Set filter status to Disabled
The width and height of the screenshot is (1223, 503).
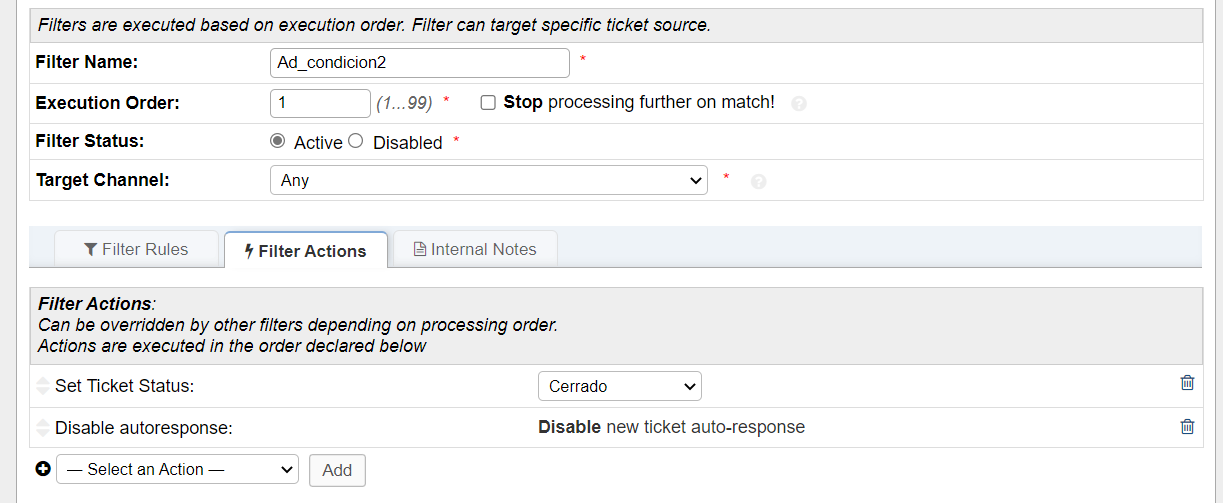click(355, 141)
